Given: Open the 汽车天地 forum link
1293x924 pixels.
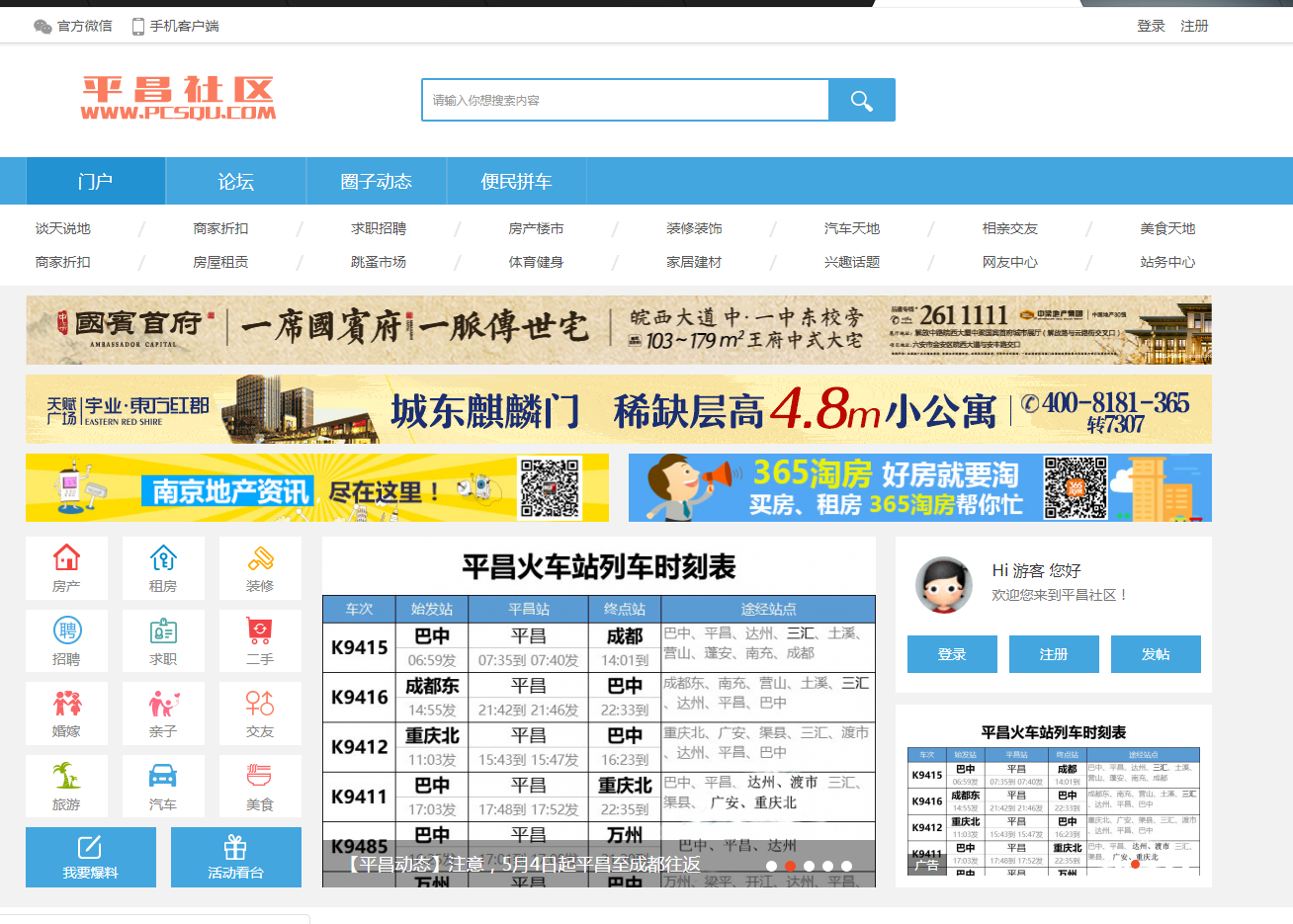Looking at the screenshot, I should 852,228.
